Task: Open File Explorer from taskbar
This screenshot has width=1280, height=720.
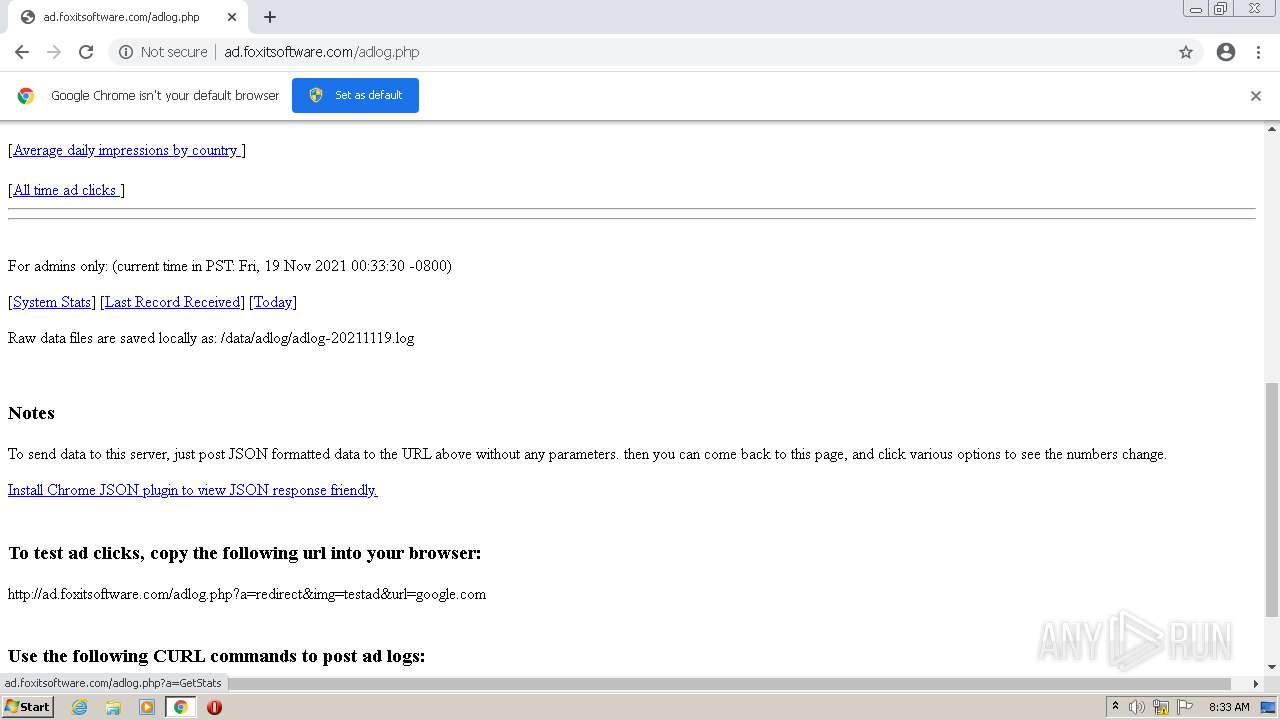Action: [113, 707]
